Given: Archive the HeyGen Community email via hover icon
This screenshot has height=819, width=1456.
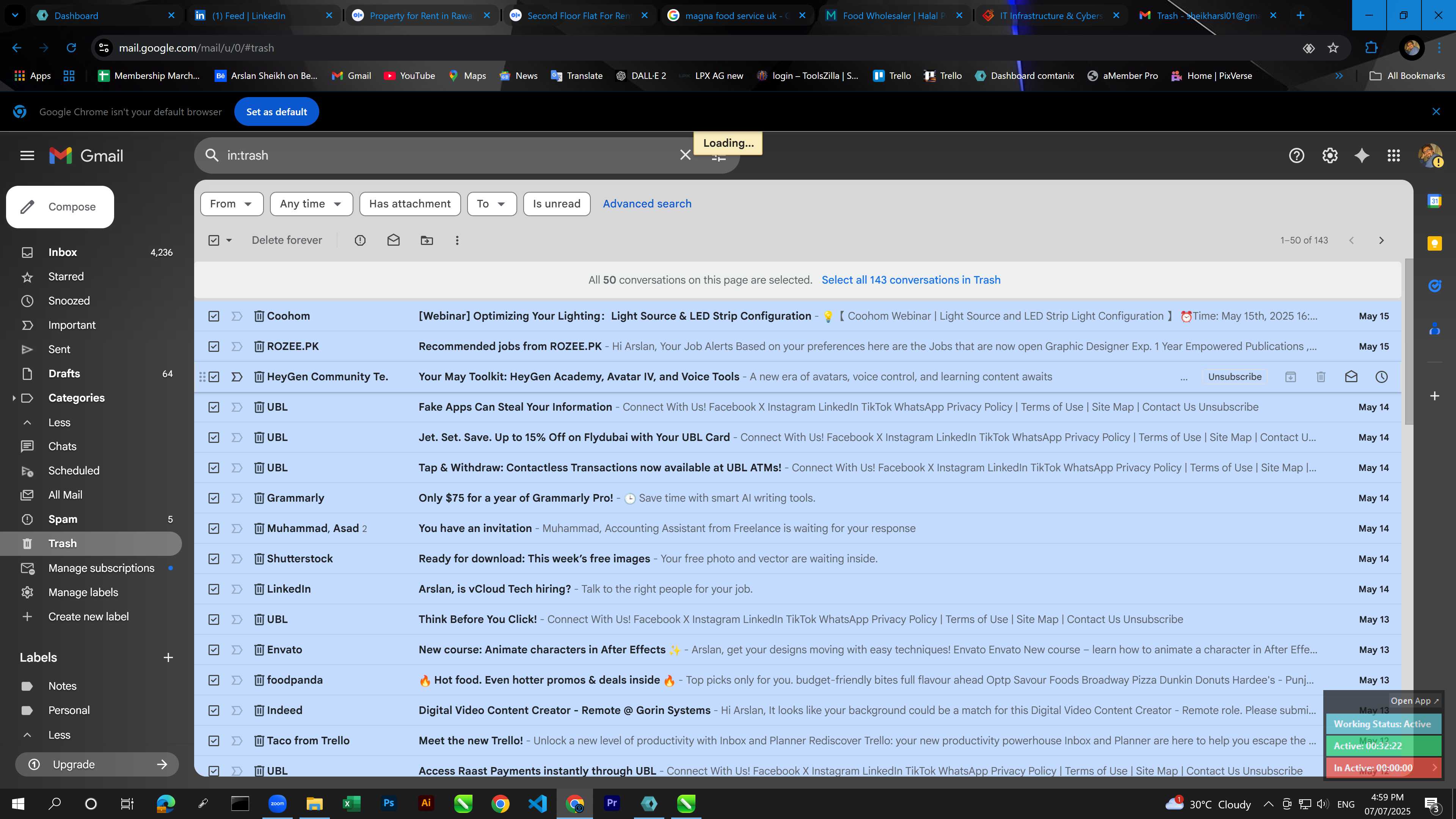Looking at the screenshot, I should point(1290,377).
